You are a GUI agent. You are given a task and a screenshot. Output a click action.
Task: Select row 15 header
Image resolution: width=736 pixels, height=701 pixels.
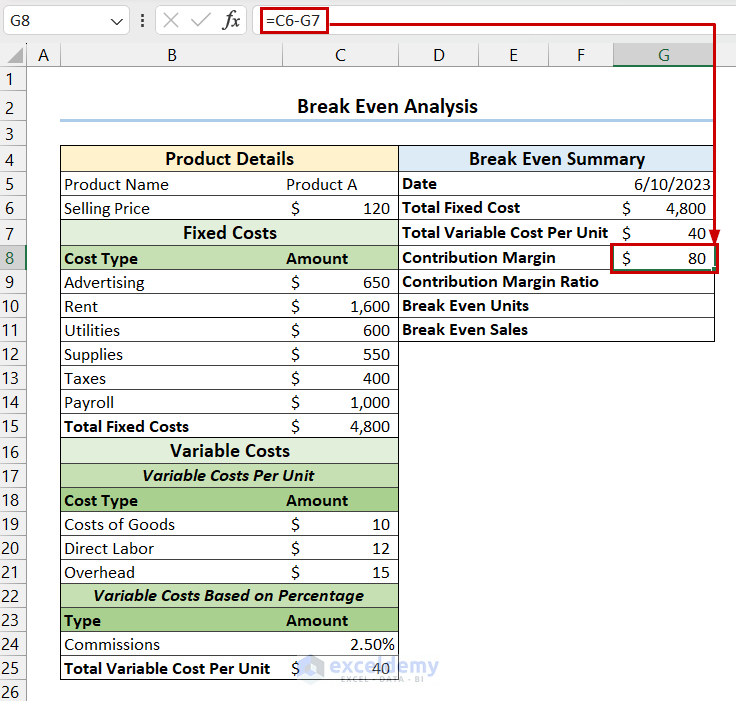tap(12, 426)
